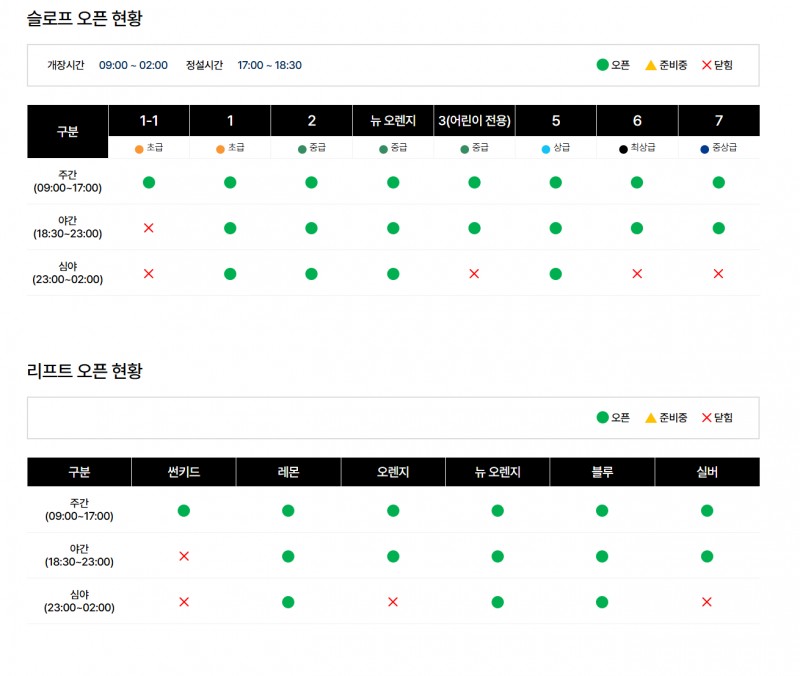The height and width of the screenshot is (676, 800).
Task: Click the 썬키드 lift closed X at 야간
Action: [184, 556]
